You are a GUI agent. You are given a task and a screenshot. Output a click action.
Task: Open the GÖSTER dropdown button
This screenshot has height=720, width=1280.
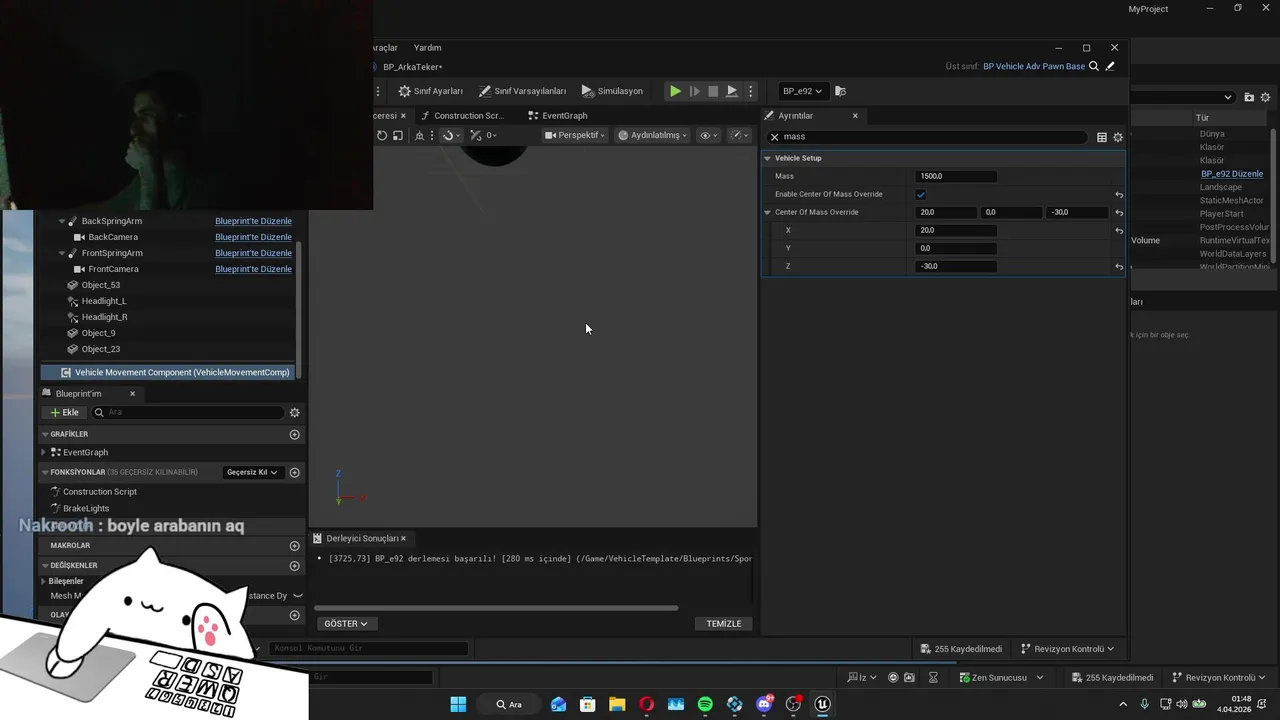345,623
